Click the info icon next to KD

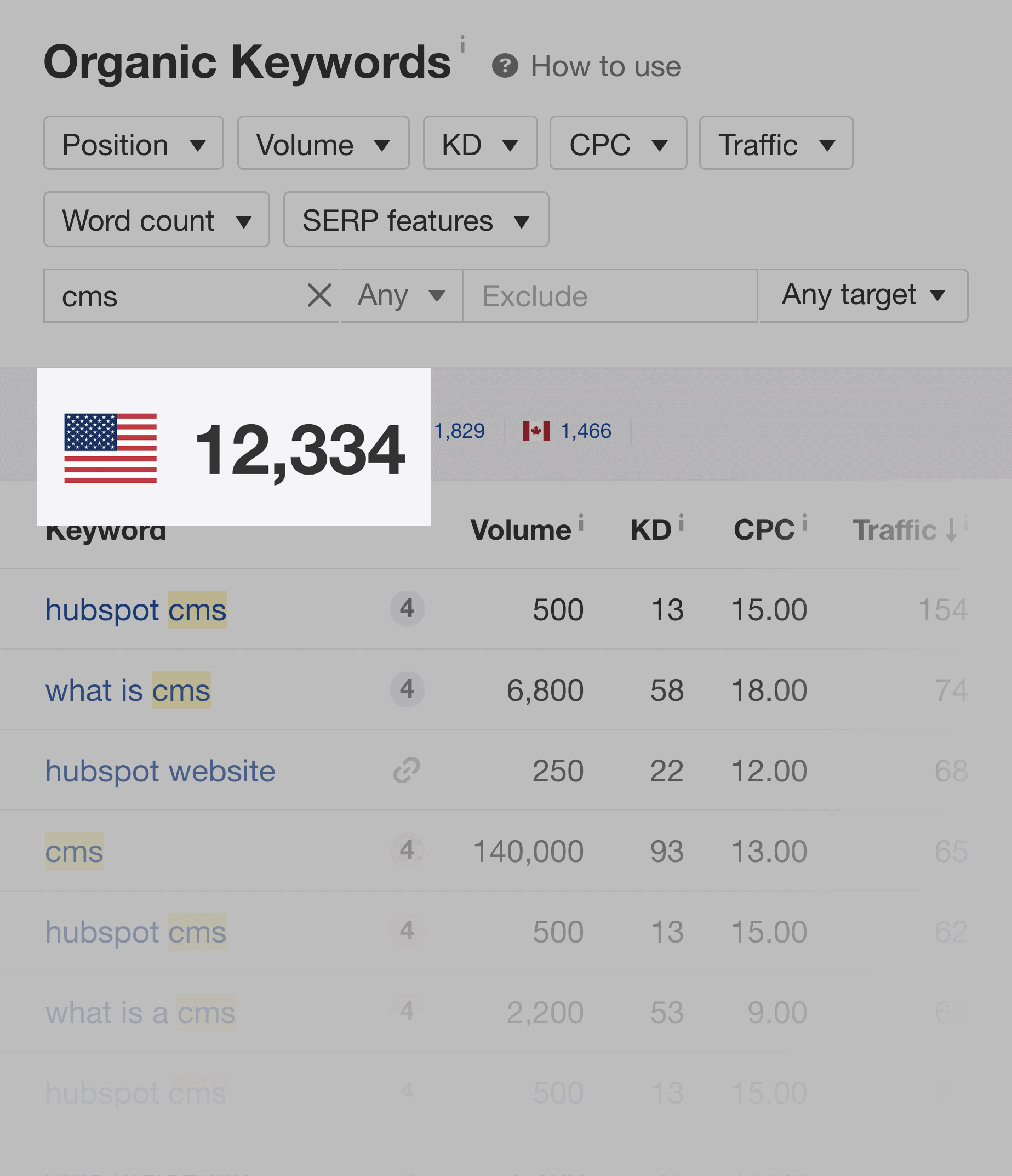coord(681,522)
